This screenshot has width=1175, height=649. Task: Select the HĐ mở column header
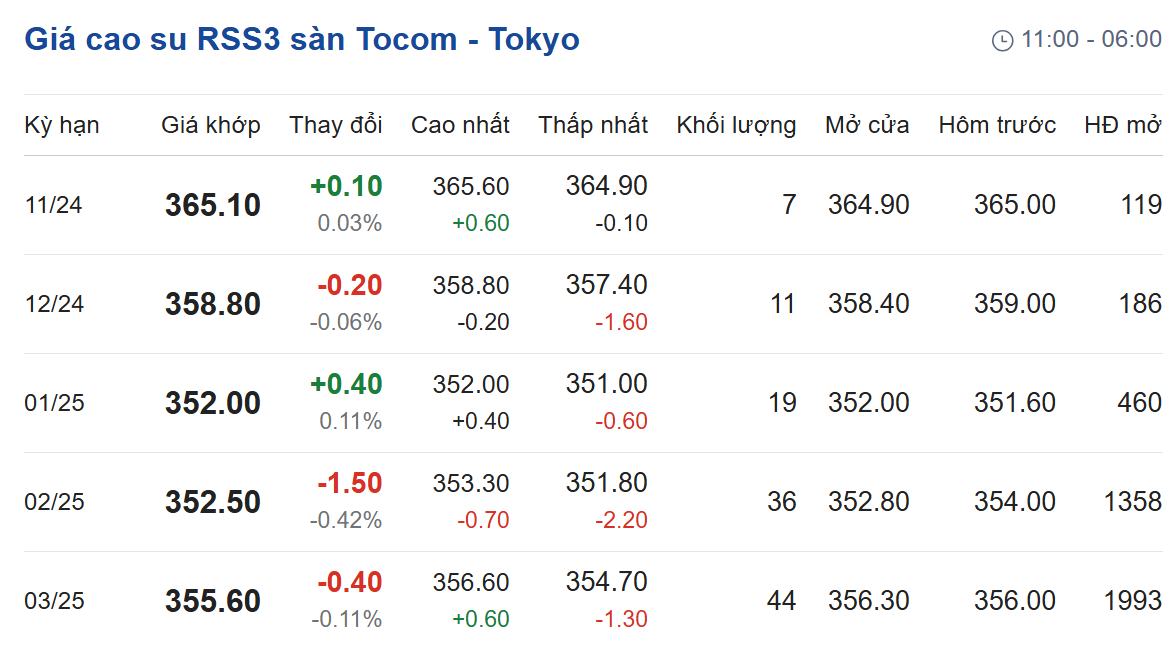click(1123, 125)
